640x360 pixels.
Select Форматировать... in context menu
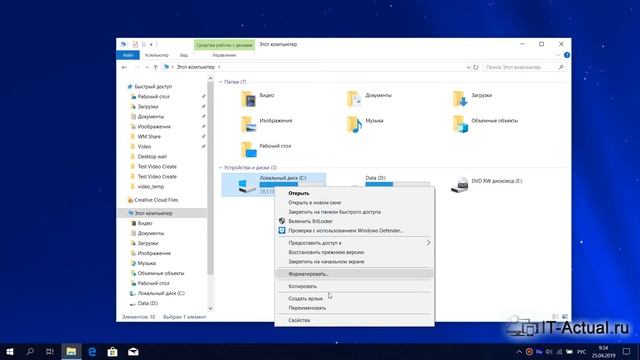tap(354, 274)
